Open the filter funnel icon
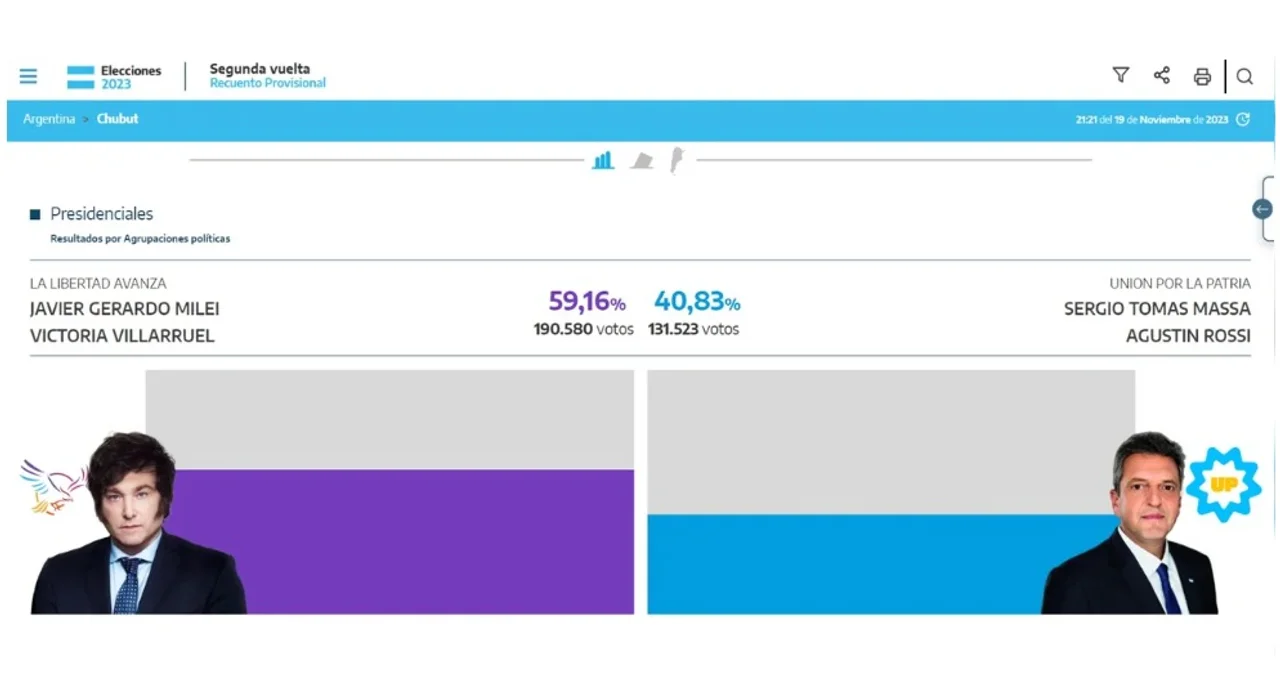The height and width of the screenshot is (688, 1280). click(x=1121, y=75)
